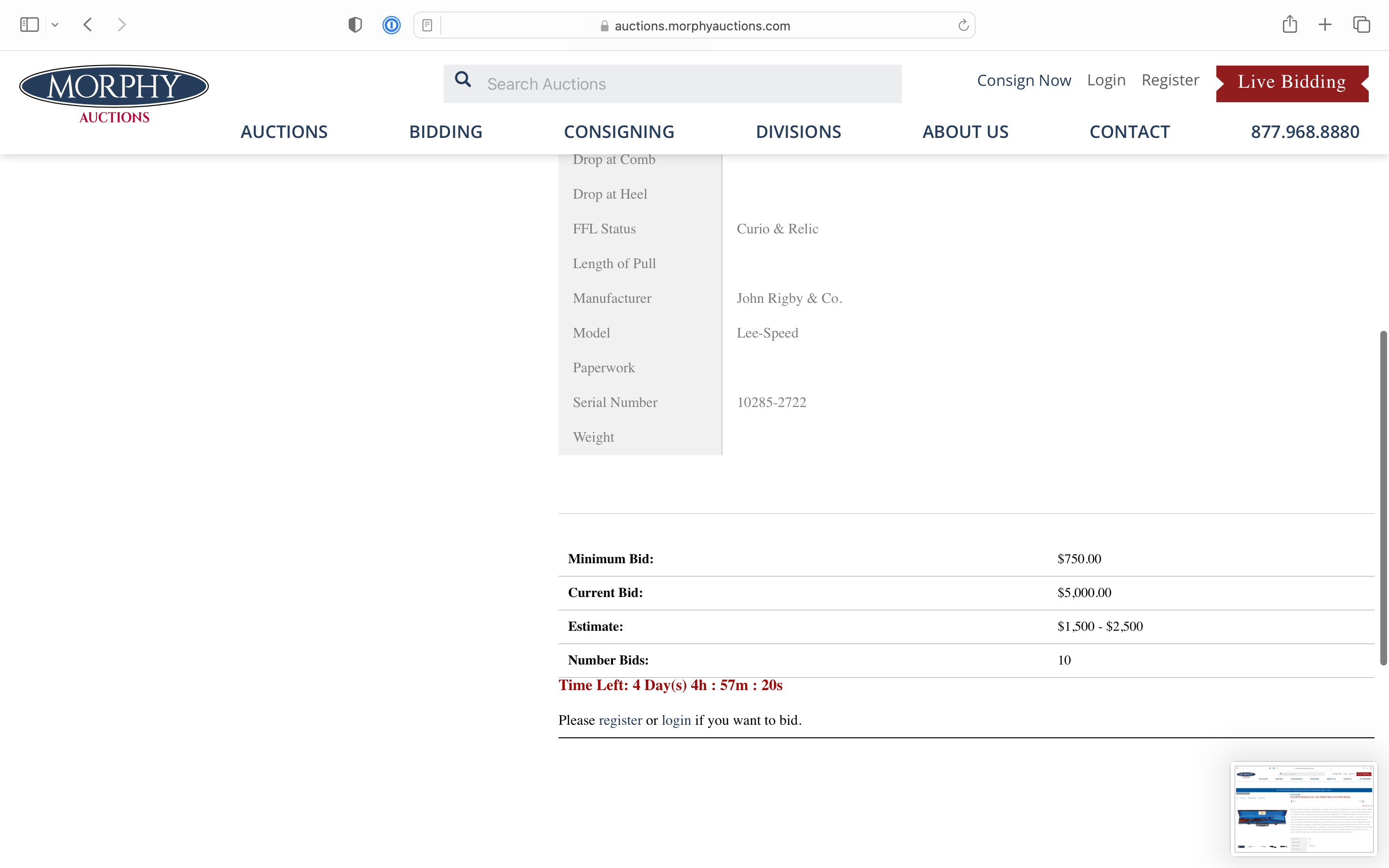The height and width of the screenshot is (868, 1389).
Task: Click the search magnifier icon
Action: tap(463, 79)
